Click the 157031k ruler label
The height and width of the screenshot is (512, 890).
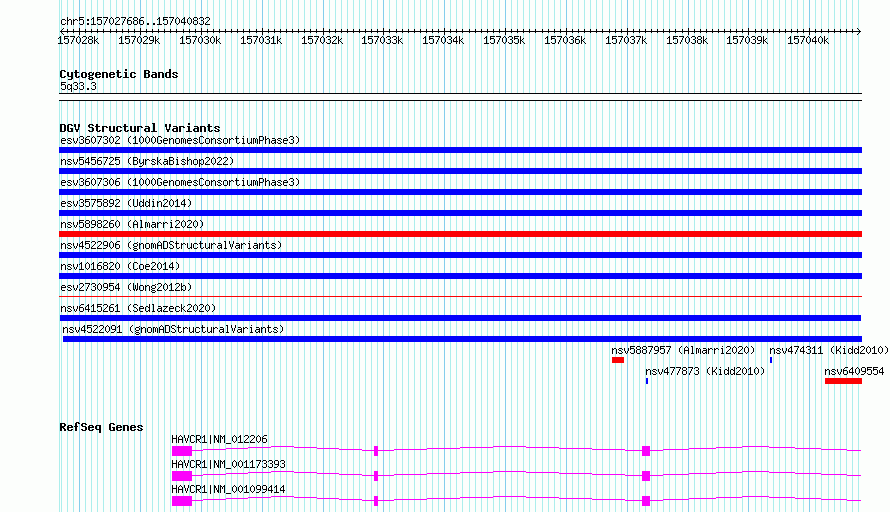click(x=261, y=40)
